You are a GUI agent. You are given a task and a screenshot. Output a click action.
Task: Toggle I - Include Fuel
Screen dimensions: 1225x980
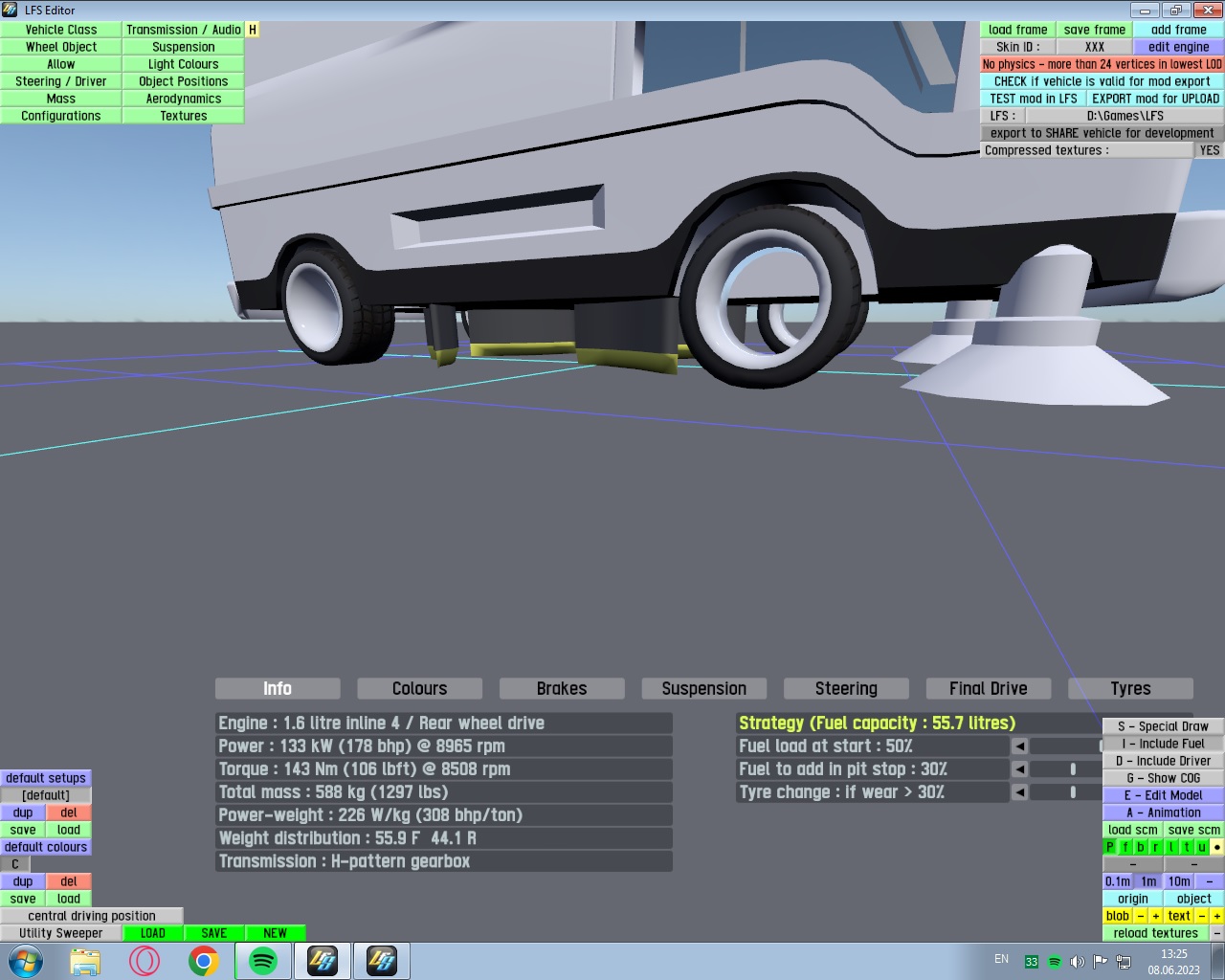pyautogui.click(x=1163, y=744)
